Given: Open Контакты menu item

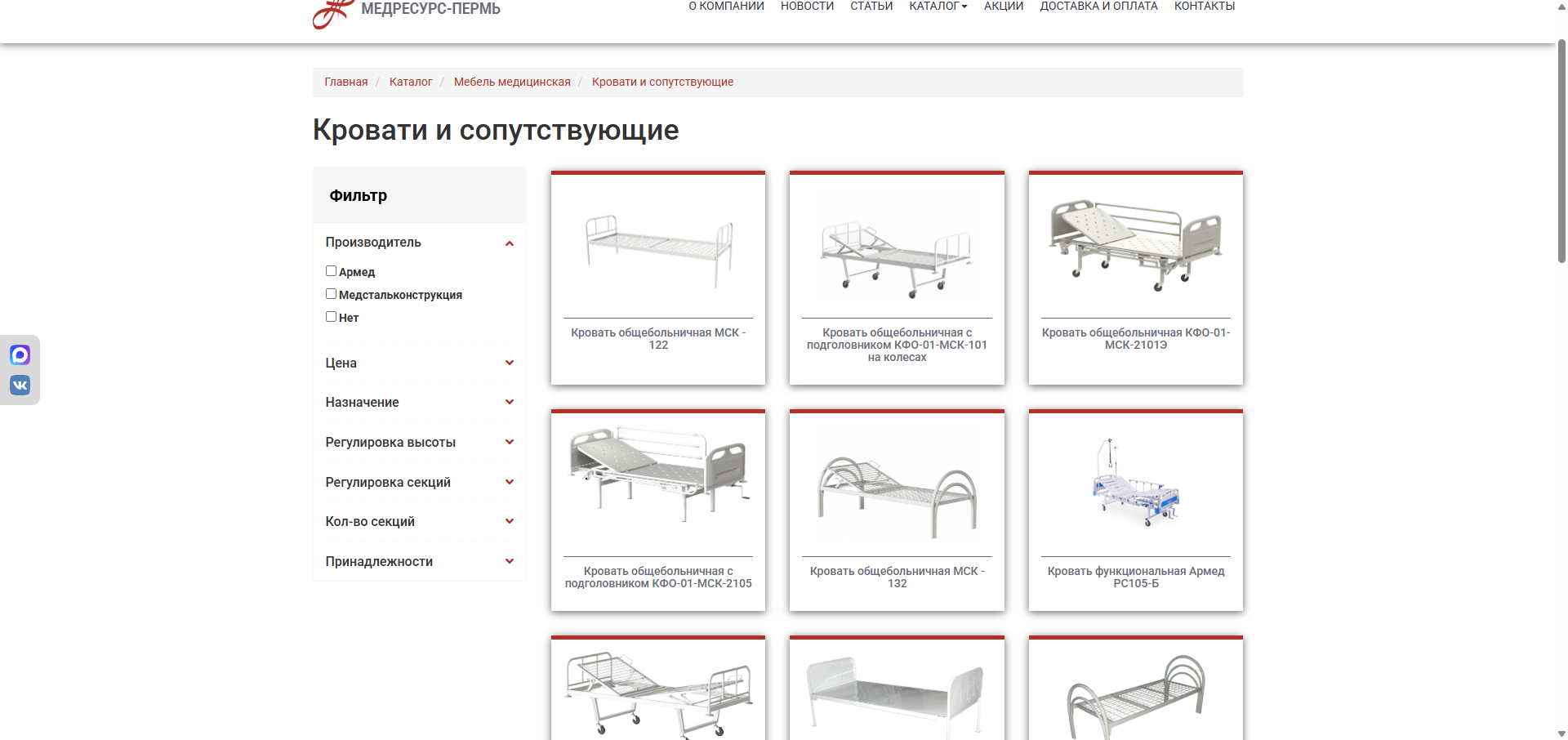Looking at the screenshot, I should point(1205,7).
